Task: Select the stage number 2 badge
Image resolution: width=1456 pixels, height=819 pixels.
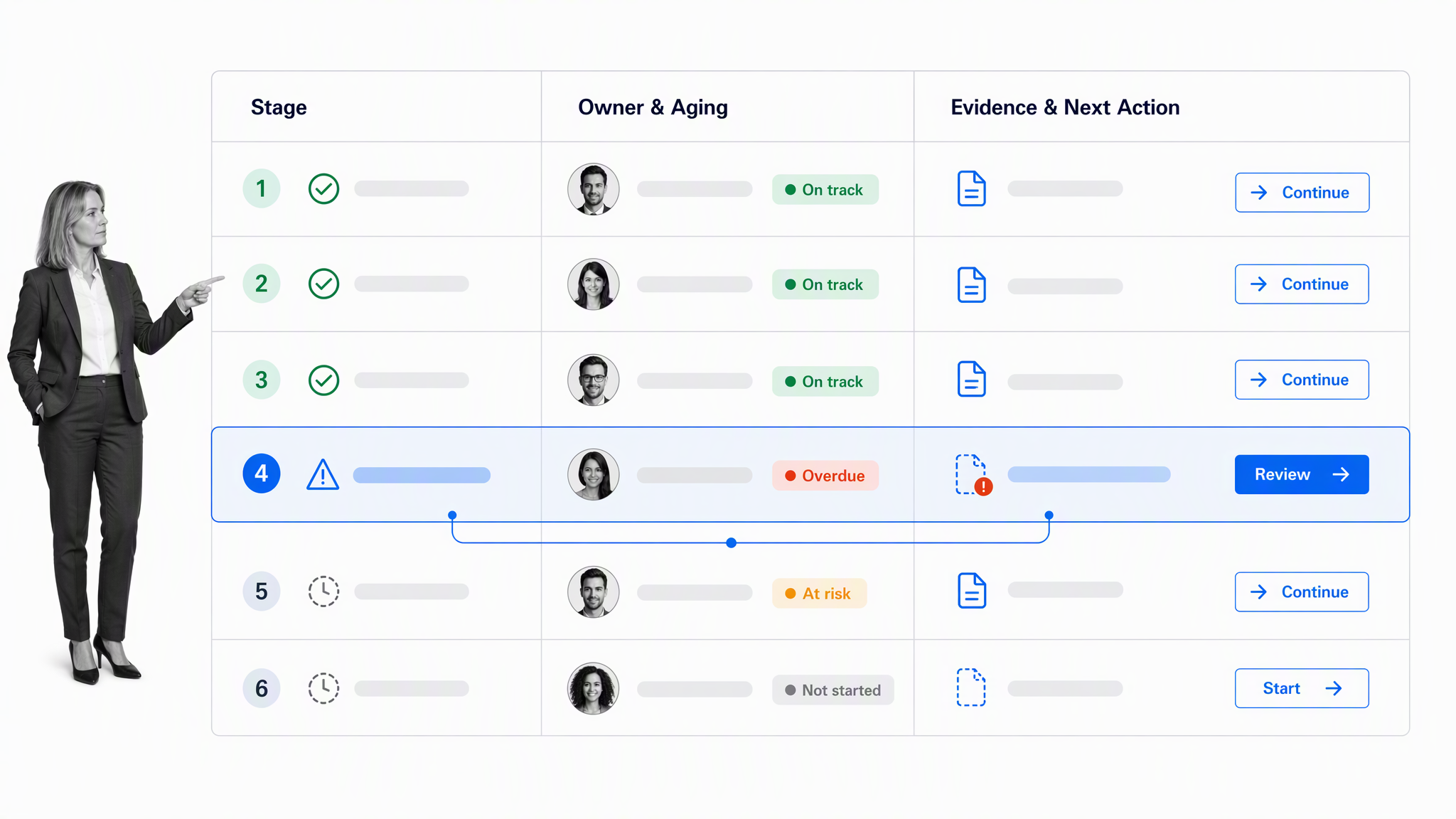Action: pyautogui.click(x=262, y=284)
